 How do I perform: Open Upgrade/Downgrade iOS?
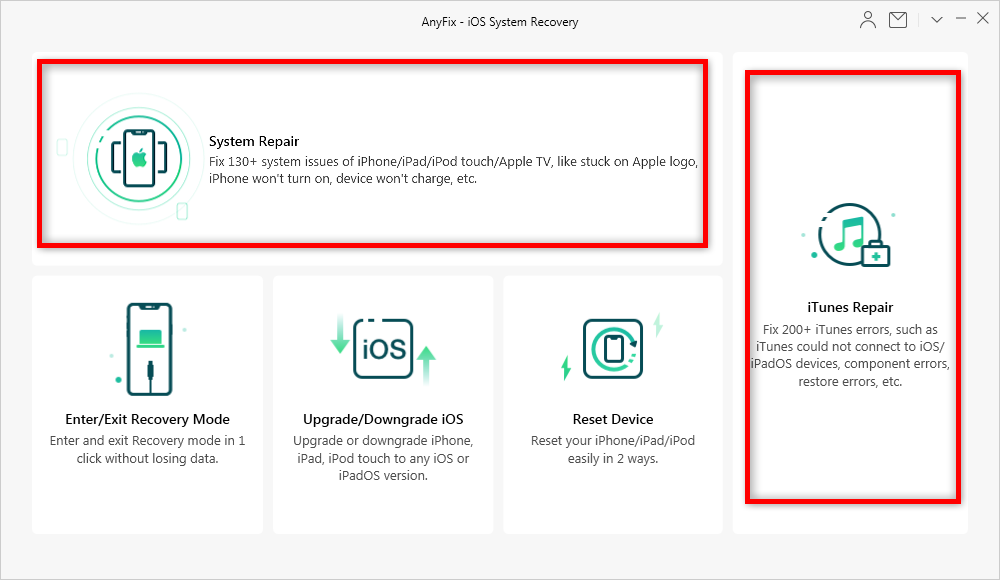pos(383,419)
